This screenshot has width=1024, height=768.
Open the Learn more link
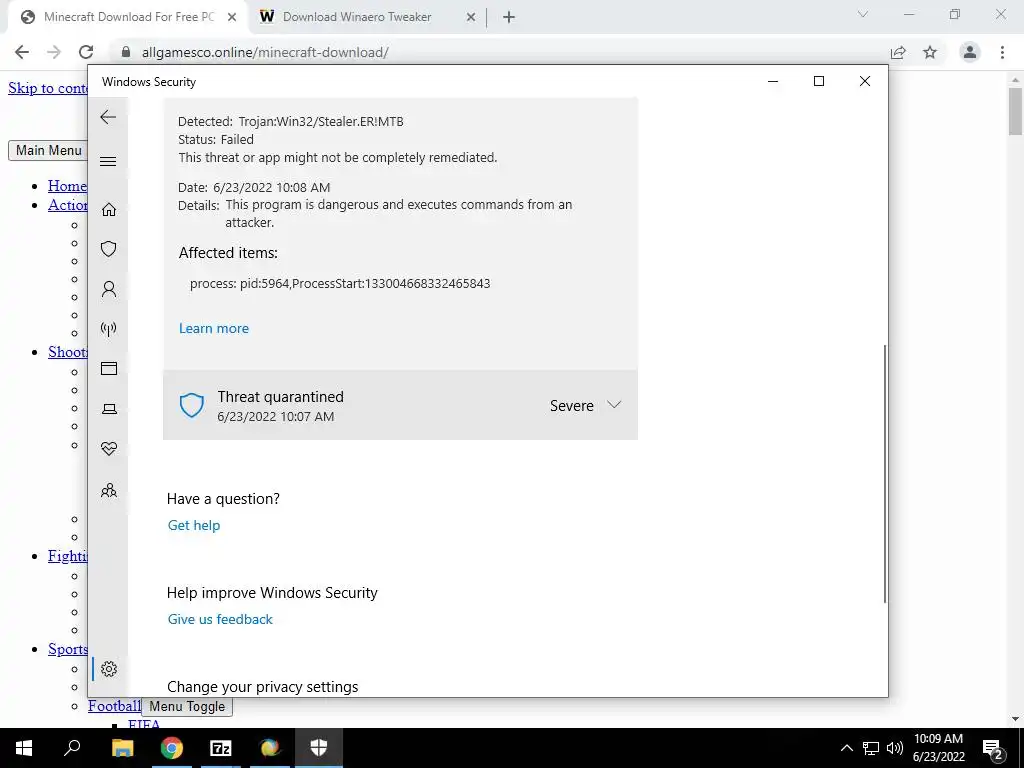(x=214, y=328)
